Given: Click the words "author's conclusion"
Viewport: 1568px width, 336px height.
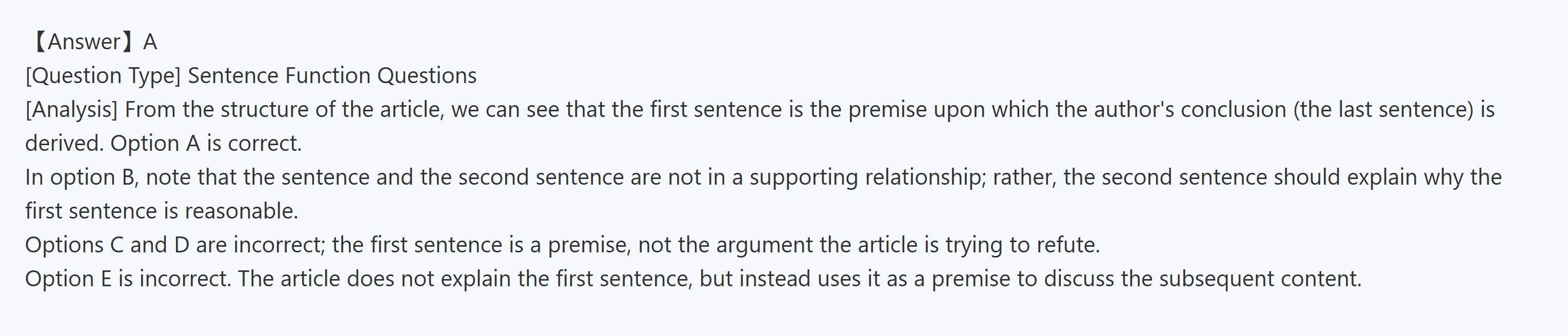Looking at the screenshot, I should pos(1190,110).
